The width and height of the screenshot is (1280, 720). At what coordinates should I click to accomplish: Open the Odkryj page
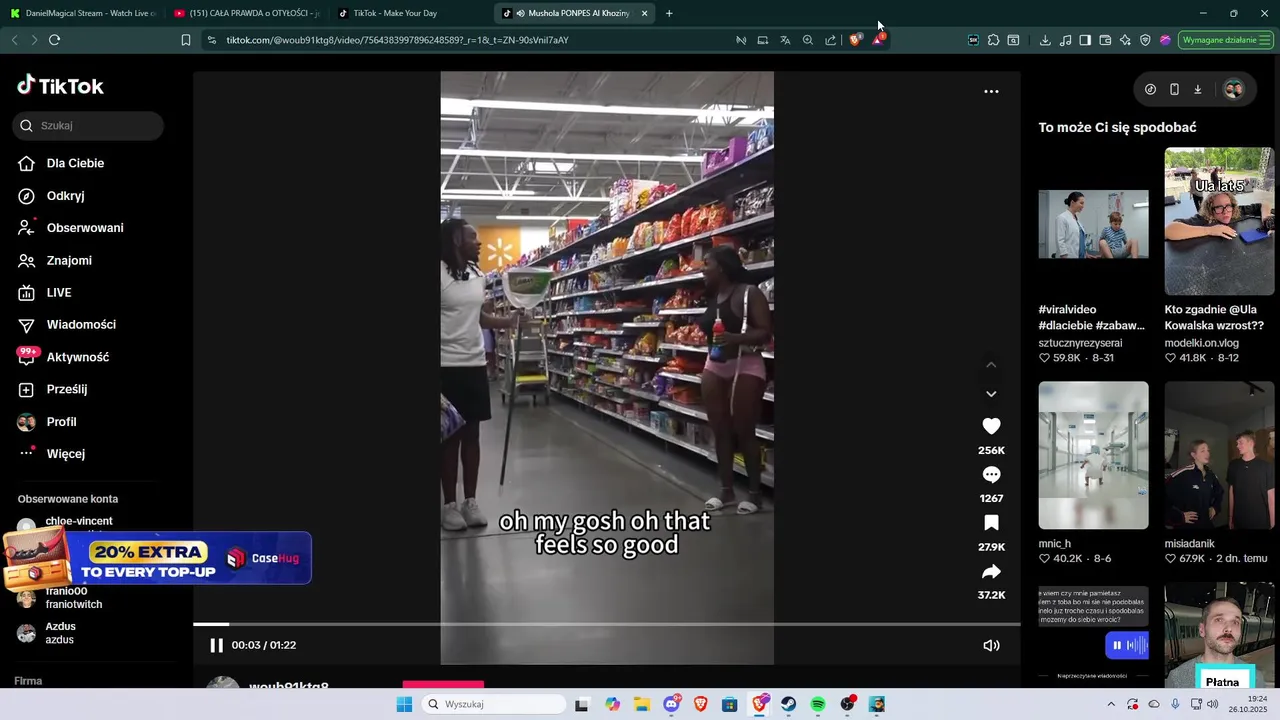(51, 196)
